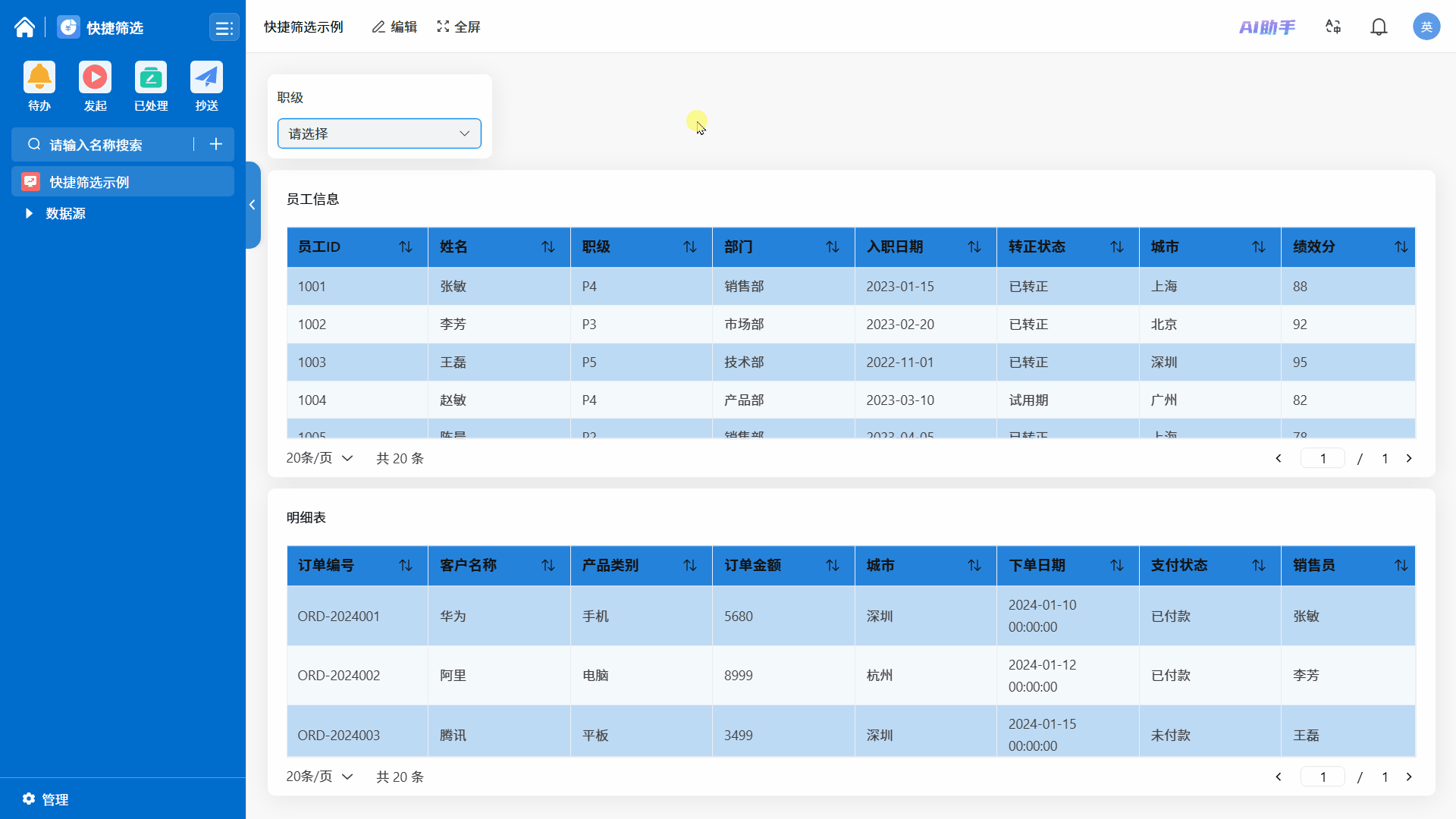Click the 快捷筛选示例 page title tab

click(303, 27)
